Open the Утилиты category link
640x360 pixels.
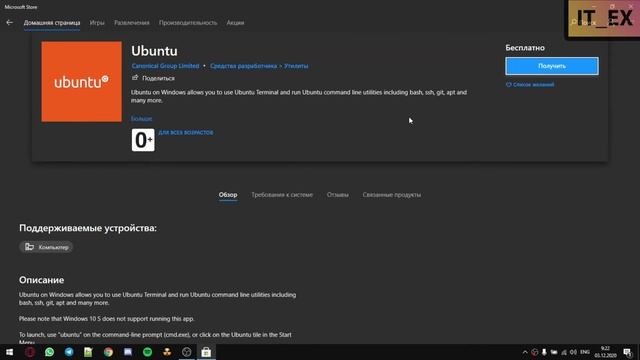[296, 66]
